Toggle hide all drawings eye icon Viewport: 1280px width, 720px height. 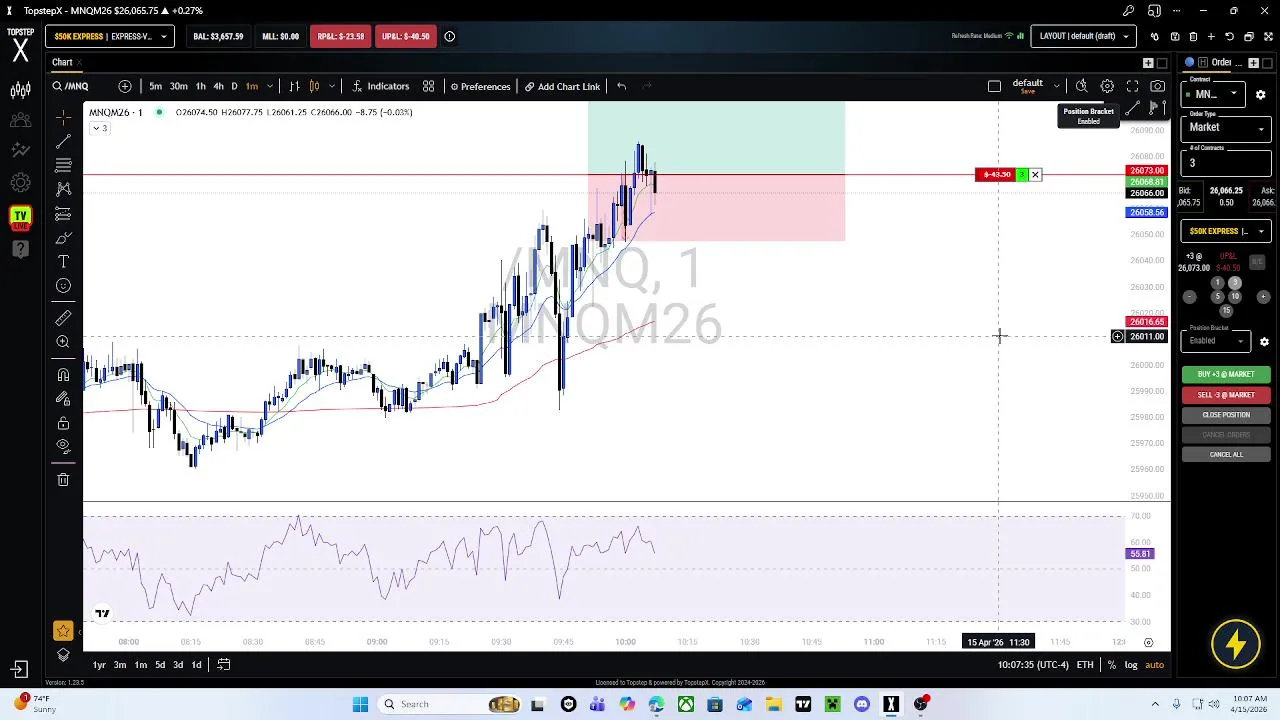(x=63, y=447)
